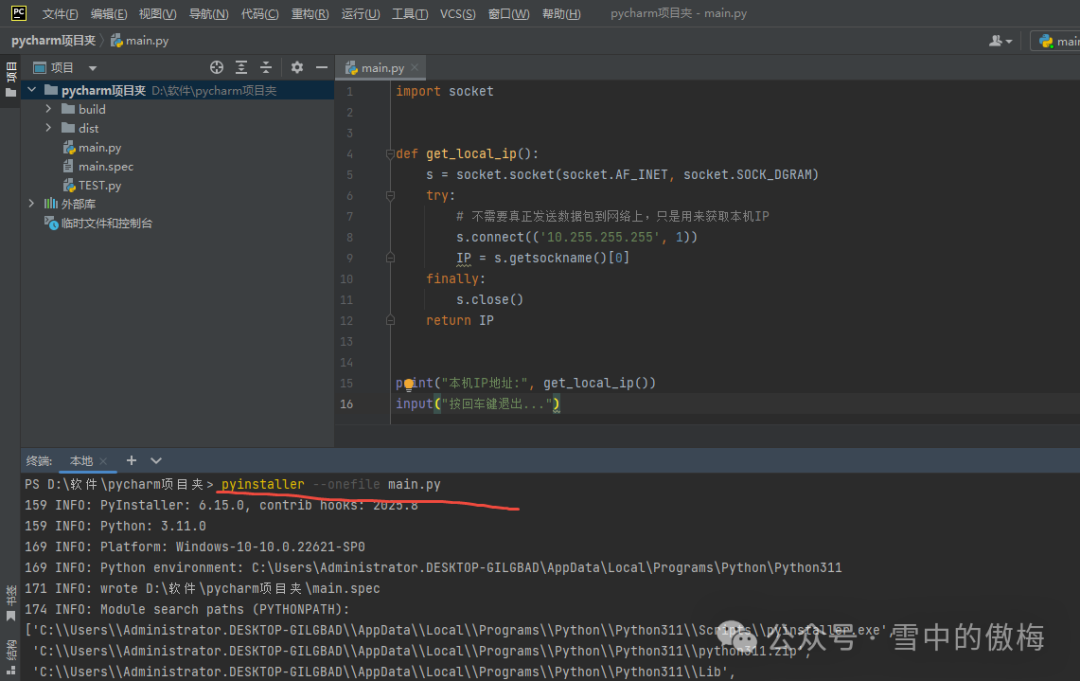Viewport: 1080px width, 681px height.
Task: Open the 窗口(W) menu
Action: 509,14
